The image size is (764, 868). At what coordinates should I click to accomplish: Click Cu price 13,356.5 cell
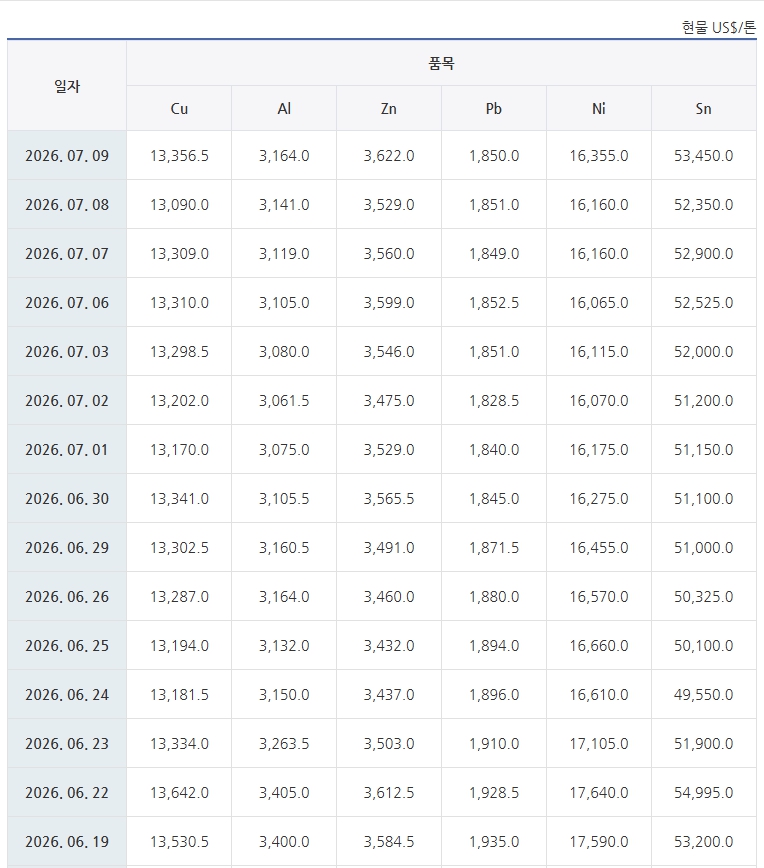pos(179,156)
